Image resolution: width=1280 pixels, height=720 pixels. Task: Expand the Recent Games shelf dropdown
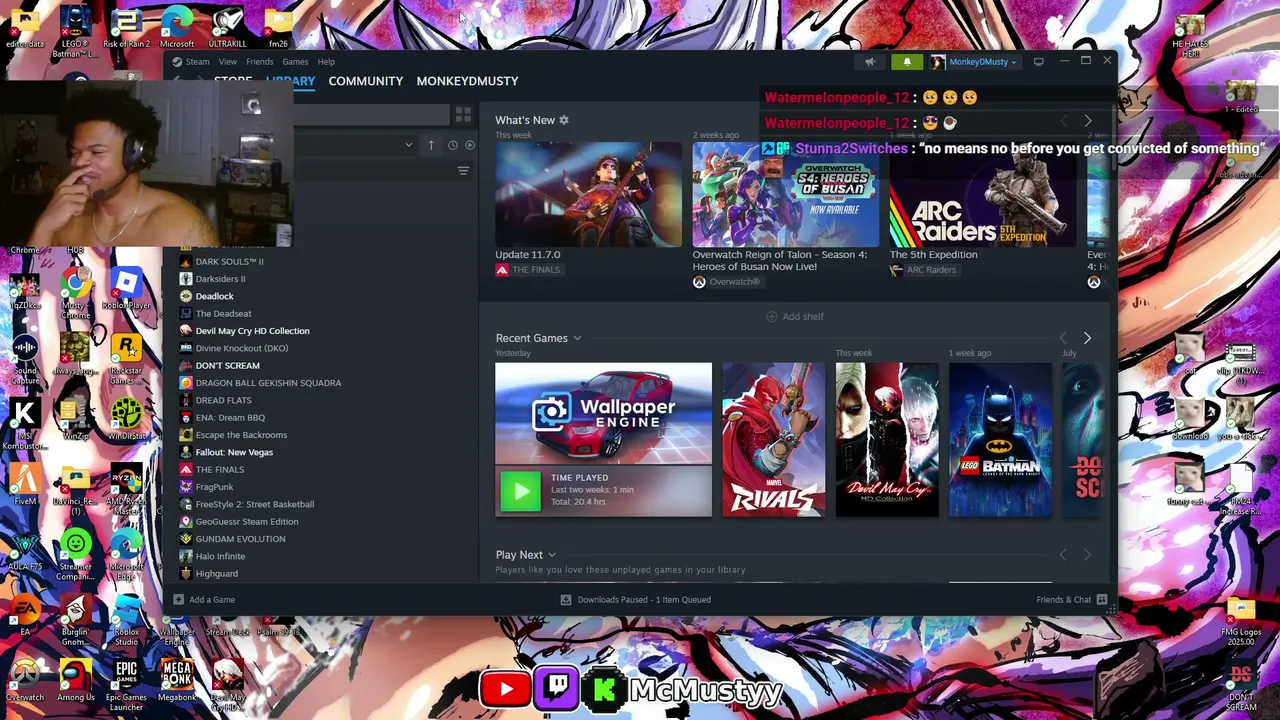pyautogui.click(x=577, y=339)
